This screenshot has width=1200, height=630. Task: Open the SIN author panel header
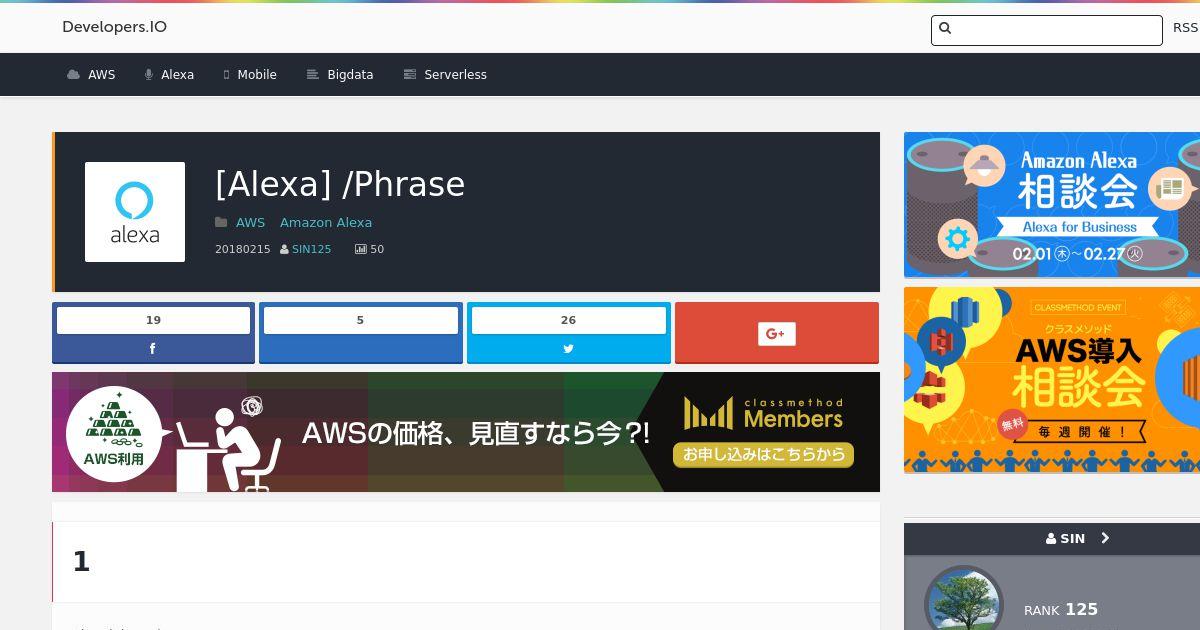point(1052,538)
